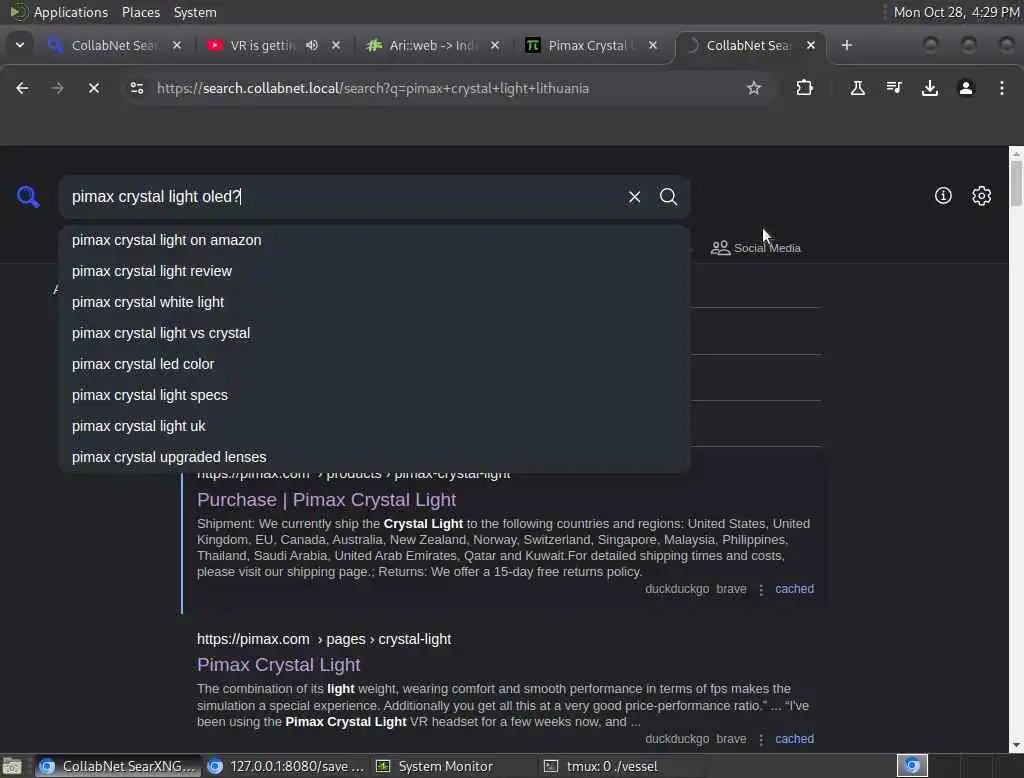
Task: Select suggestion pimax crystal led color
Action: [x=374, y=364]
